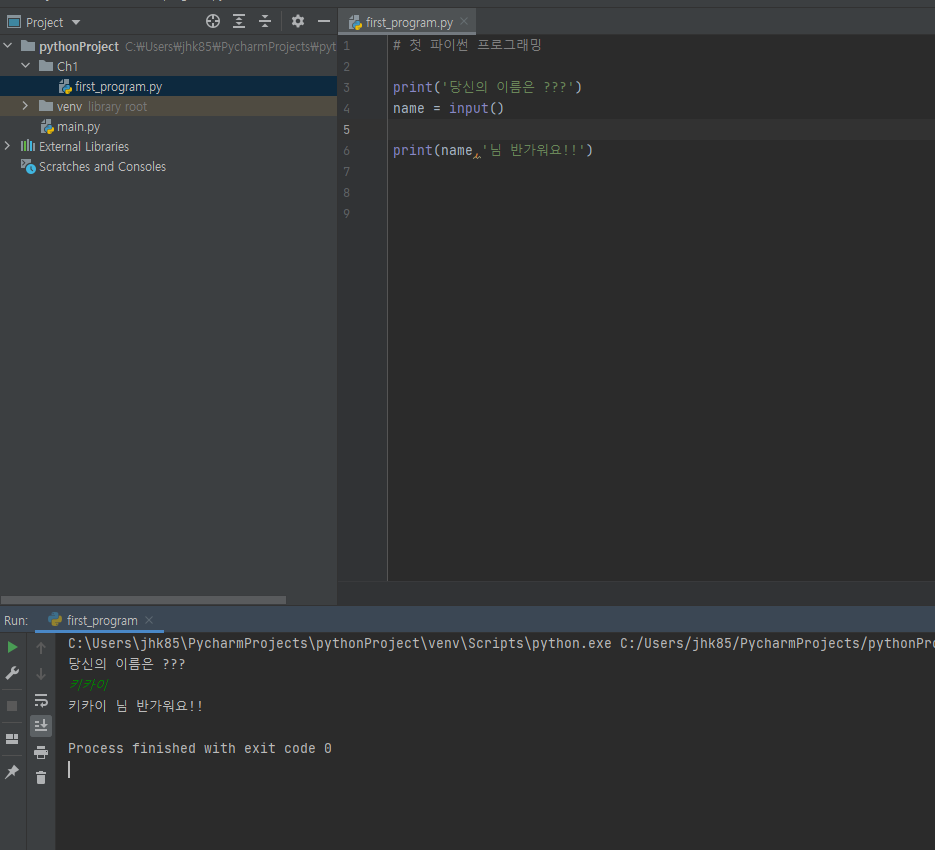Screen dimensions: 935x850
Task: Click the Up the Stack Trace arrow
Action: [x=41, y=648]
